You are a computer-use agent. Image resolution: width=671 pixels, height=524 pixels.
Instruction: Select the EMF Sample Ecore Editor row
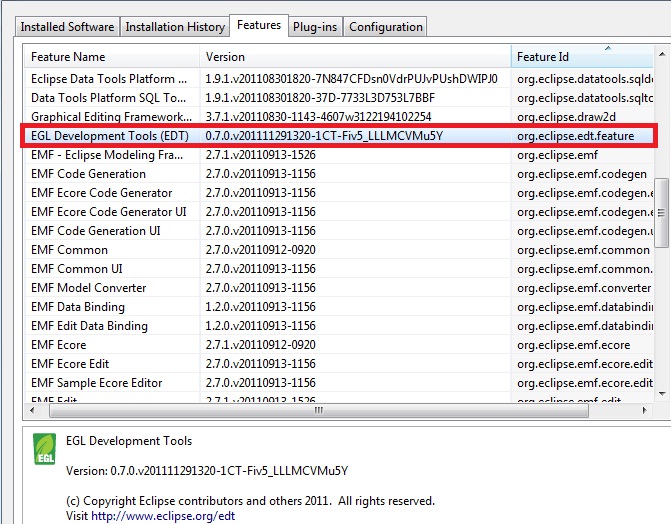pyautogui.click(x=339, y=383)
